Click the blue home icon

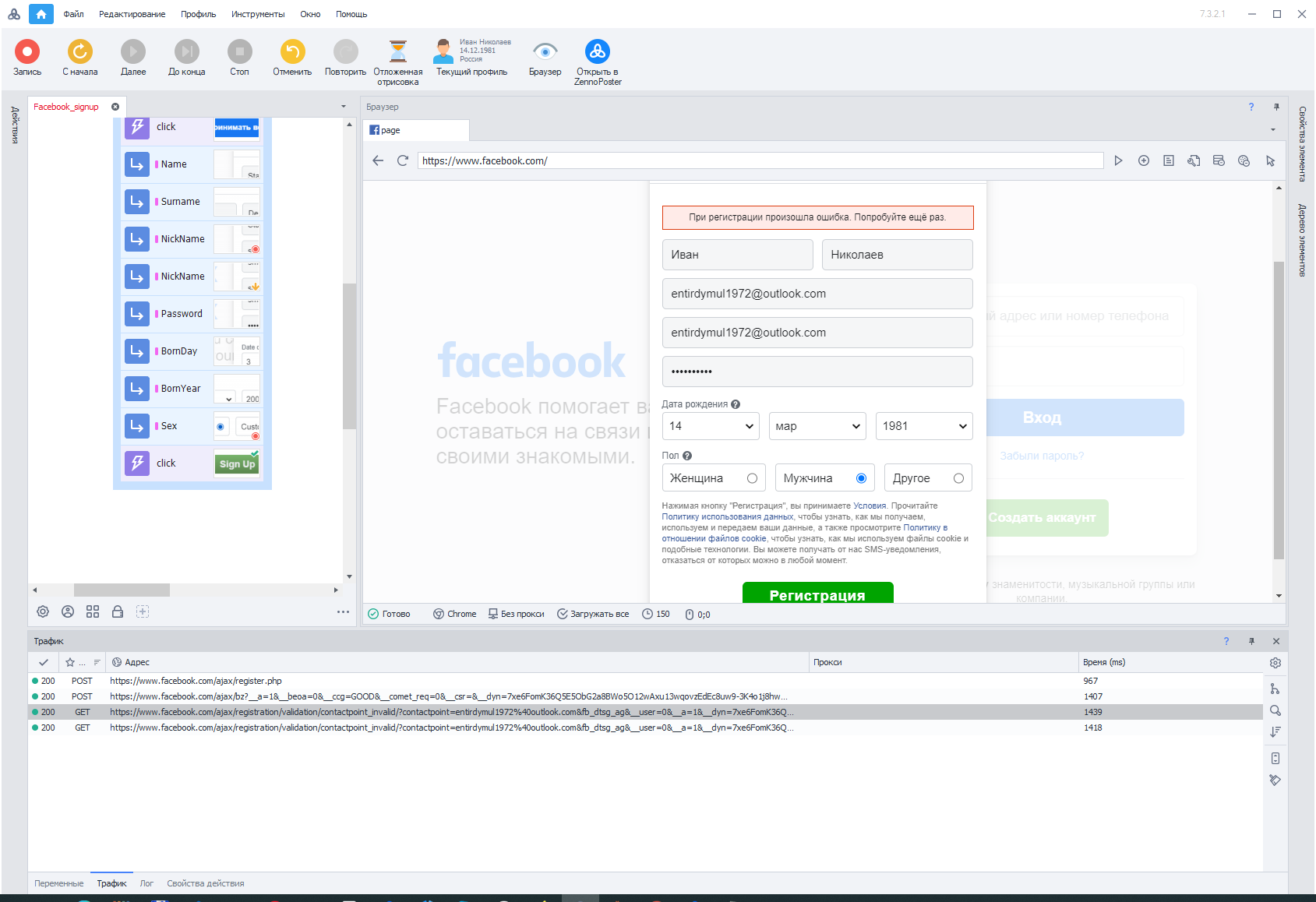click(41, 14)
